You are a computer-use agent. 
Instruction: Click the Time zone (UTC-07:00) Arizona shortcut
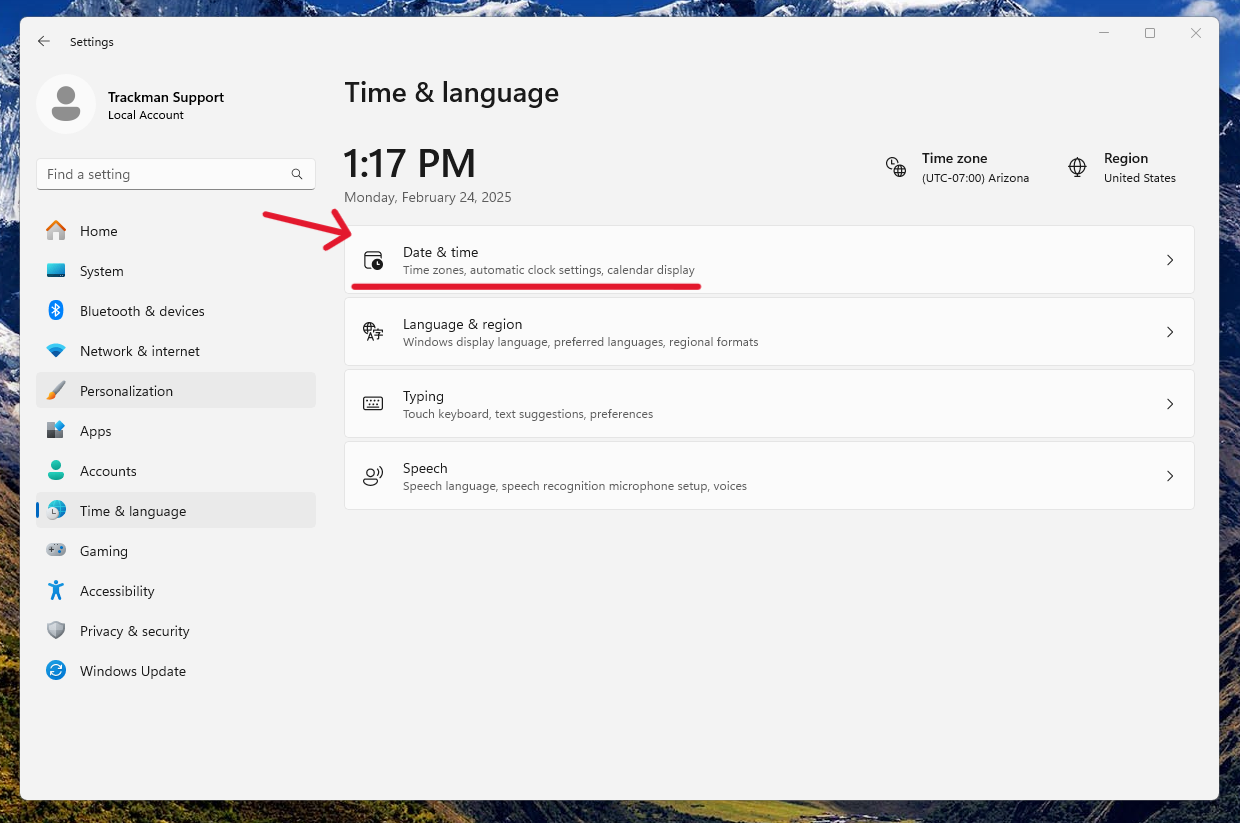point(957,167)
